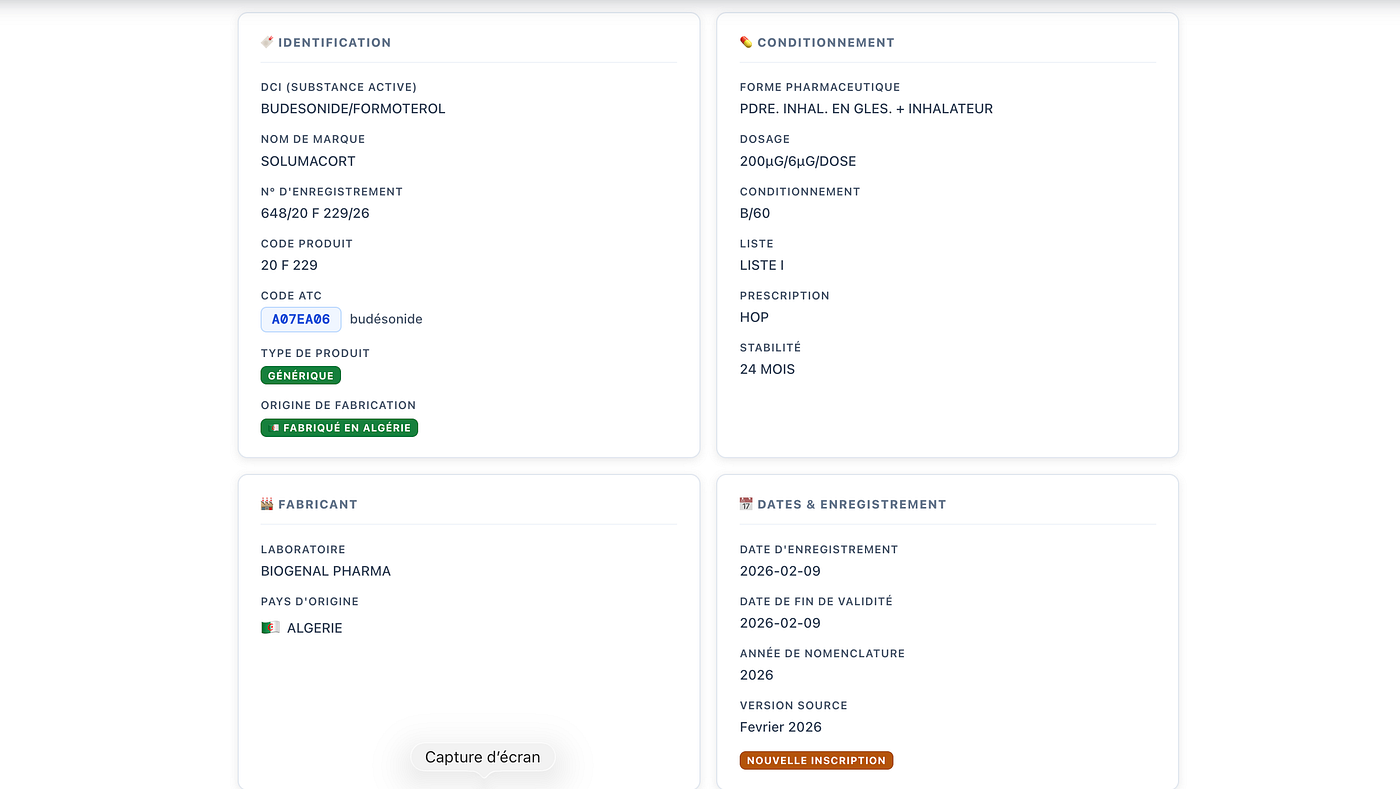This screenshot has height=789, width=1400.
Task: Click the FORME PHARMACEUTIQUE field label
Action: click(820, 87)
